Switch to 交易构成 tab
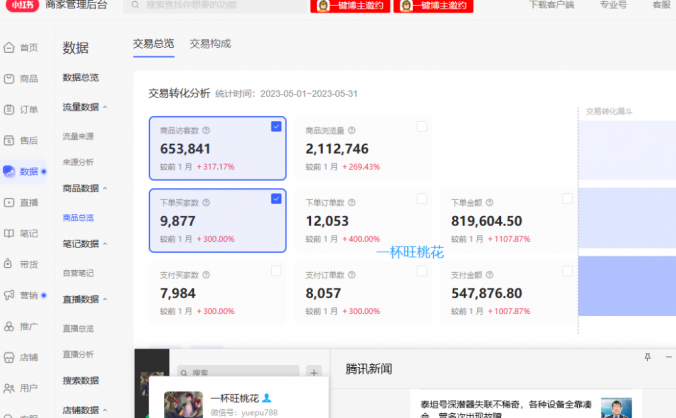This screenshot has height=418, width=676. [x=210, y=44]
